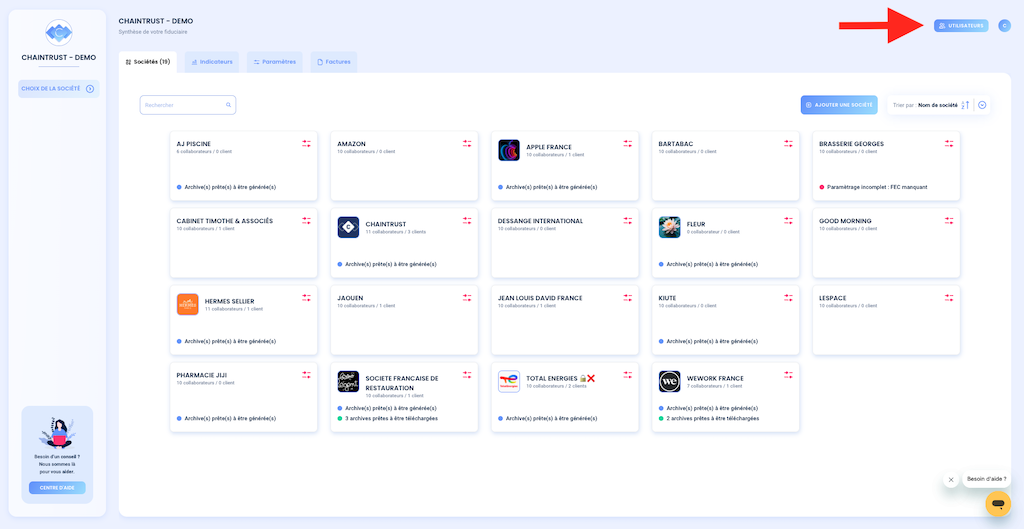Click the Apple France logo thumbnail
Viewport: 1024px width, 529px height.
pos(509,150)
